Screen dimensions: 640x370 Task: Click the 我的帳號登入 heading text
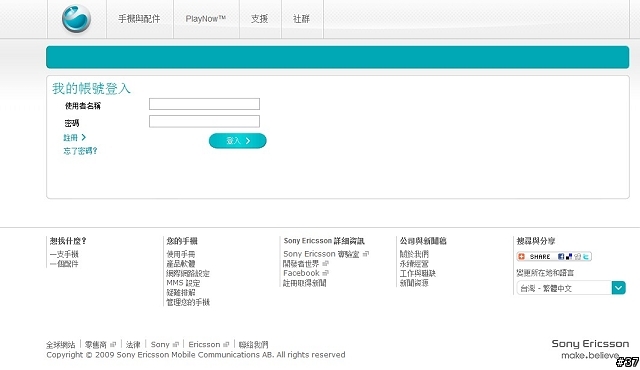[91, 88]
